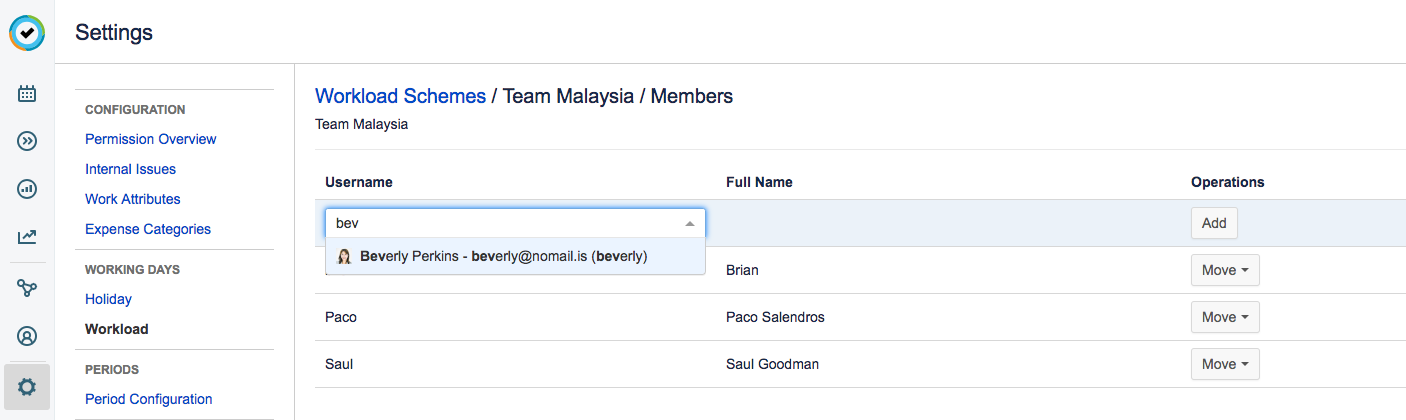Screen dimensions: 1406x420
Task: Open the trending line chart icon
Action: pos(27,237)
